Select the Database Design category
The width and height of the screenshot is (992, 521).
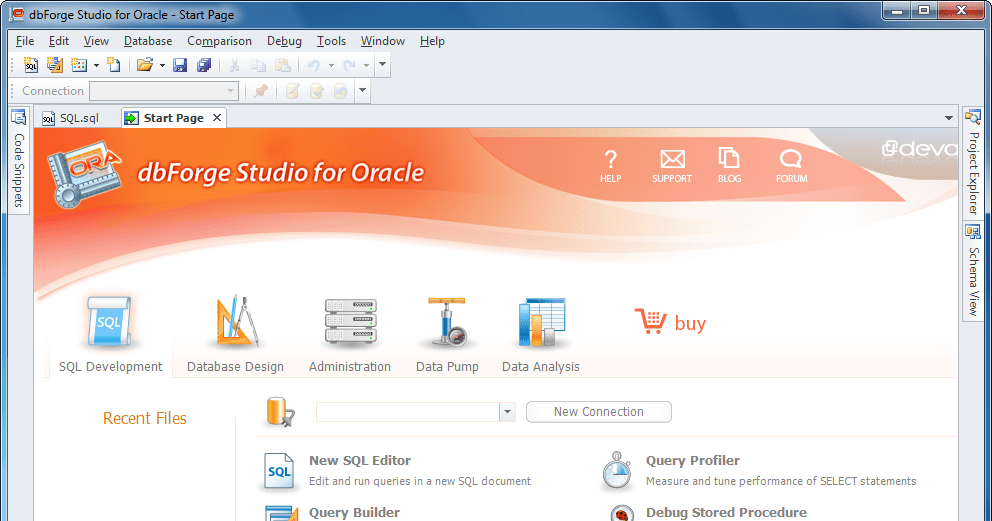235,335
